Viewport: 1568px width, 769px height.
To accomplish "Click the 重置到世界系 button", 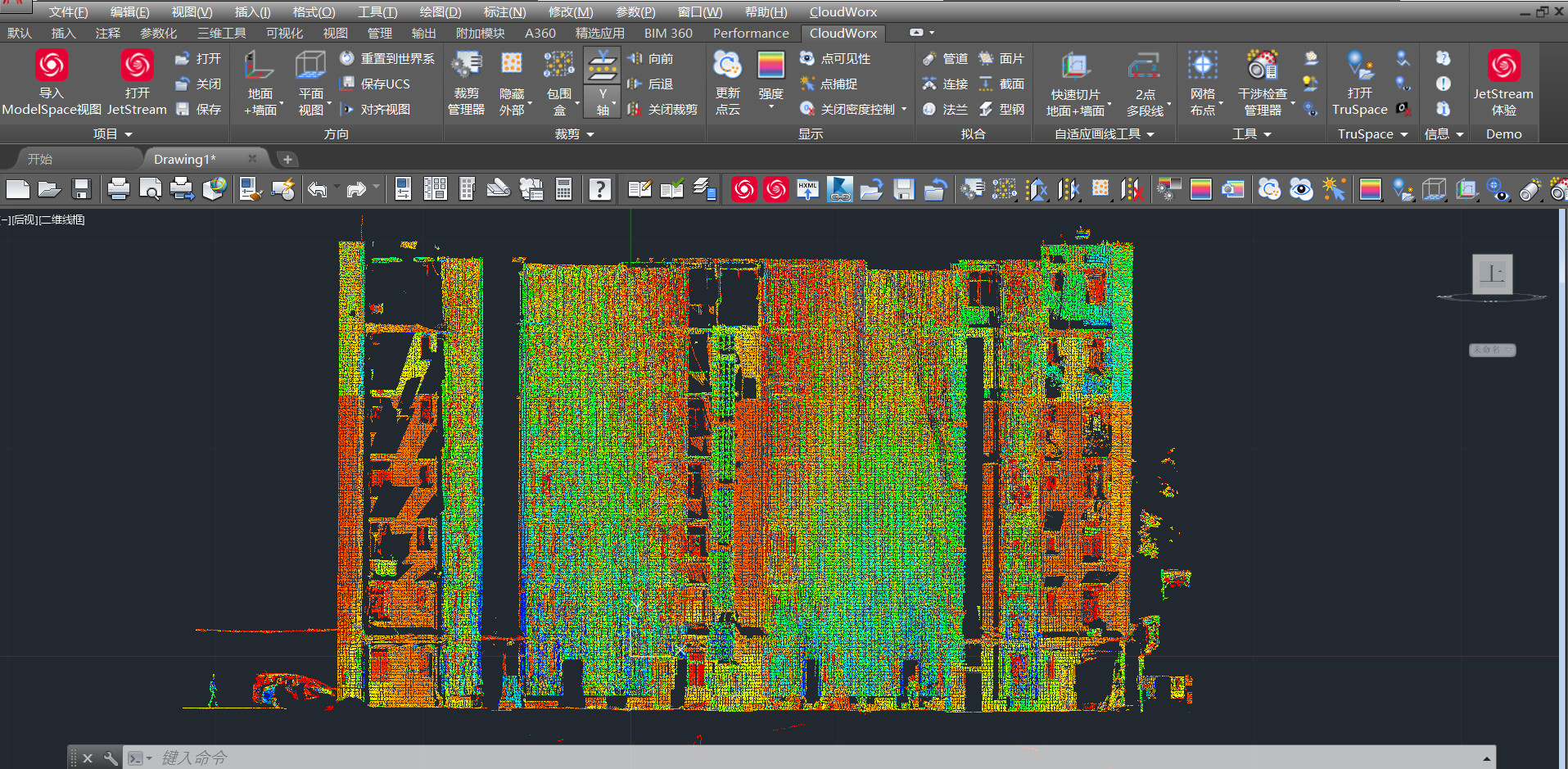I will (387, 58).
